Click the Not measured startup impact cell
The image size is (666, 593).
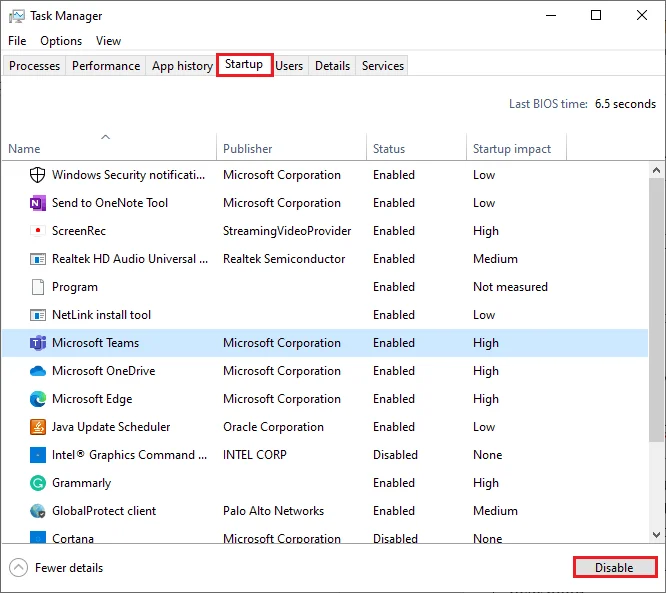(x=510, y=287)
